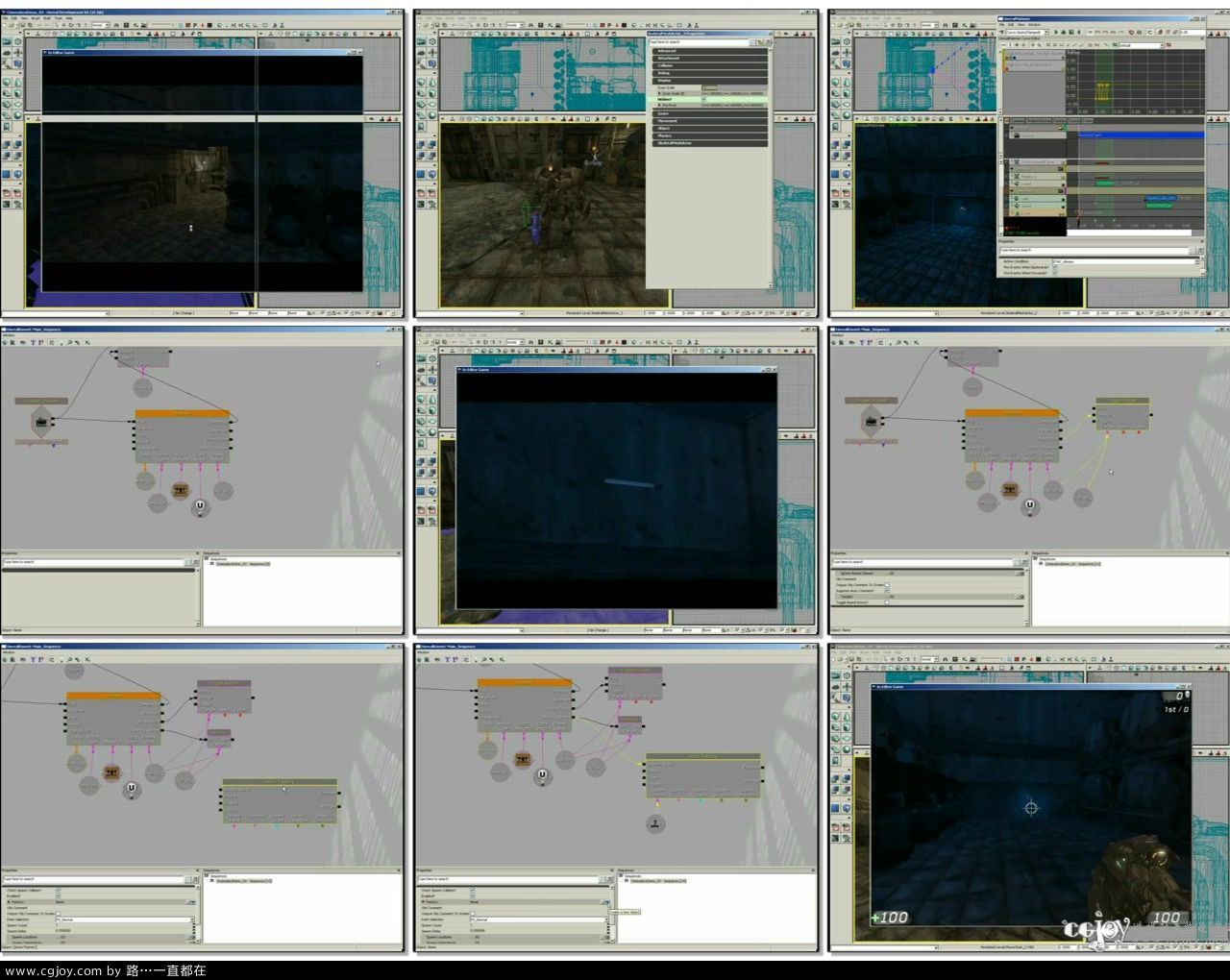Click magnifier search icon in Kismet window showing tooltip
This screenshot has width=1230, height=980.
tap(484, 659)
